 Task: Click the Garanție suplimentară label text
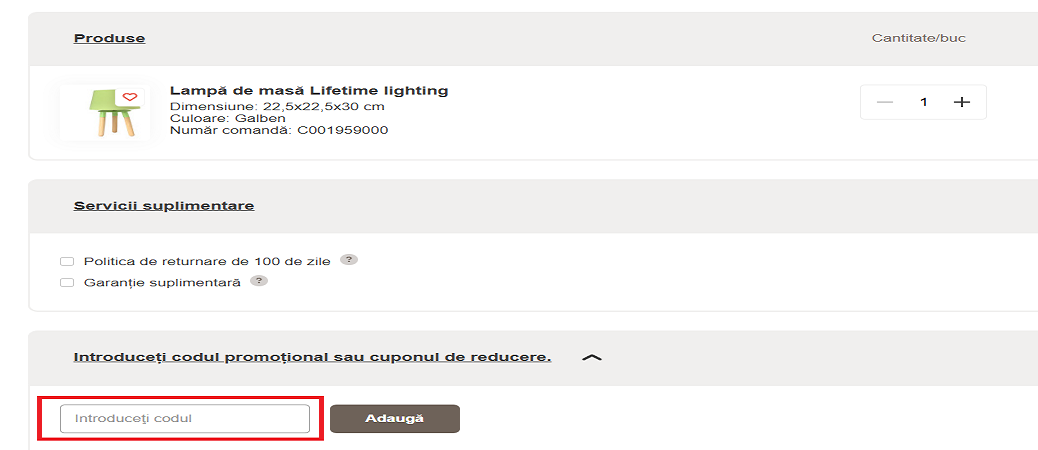(x=162, y=283)
